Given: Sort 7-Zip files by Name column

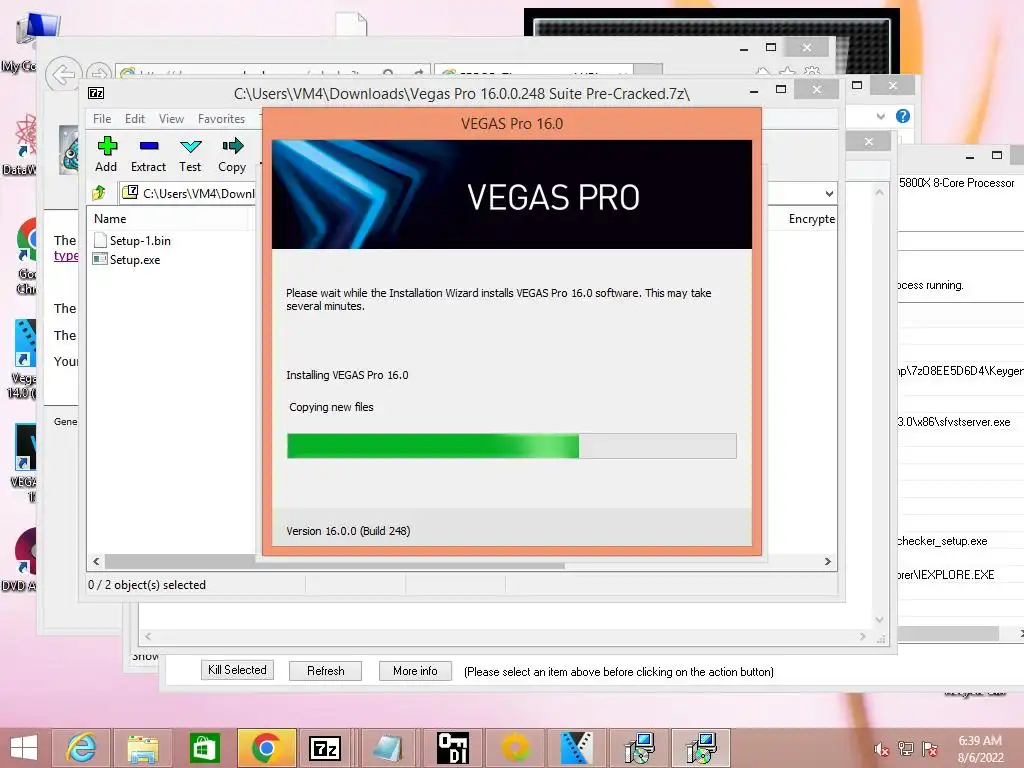Looking at the screenshot, I should 110,219.
